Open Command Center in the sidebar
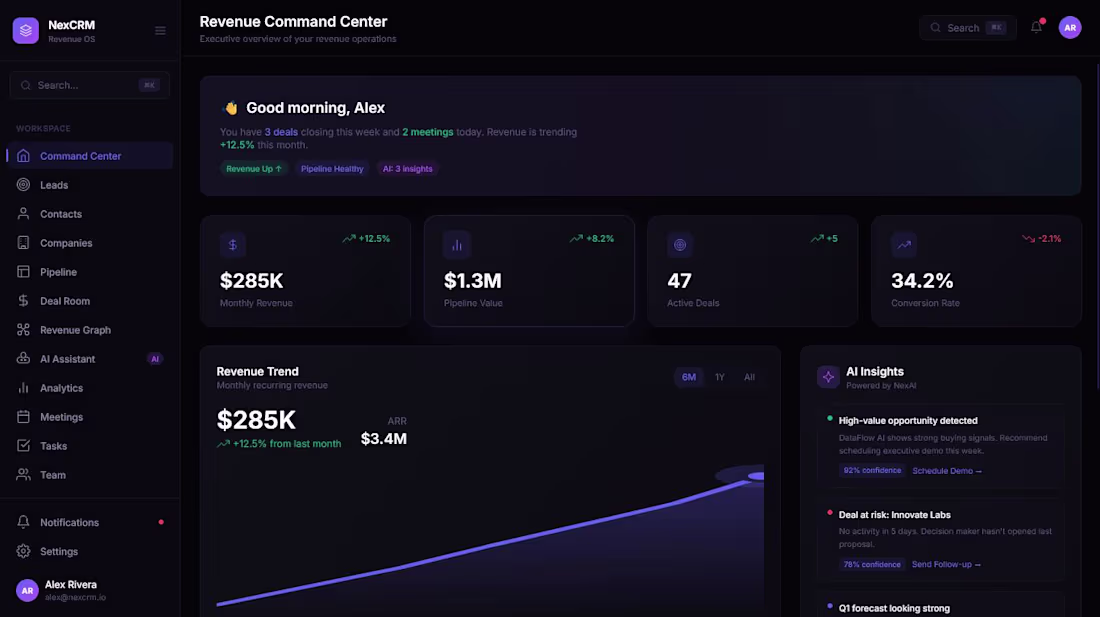The height and width of the screenshot is (617, 1100). [90, 156]
